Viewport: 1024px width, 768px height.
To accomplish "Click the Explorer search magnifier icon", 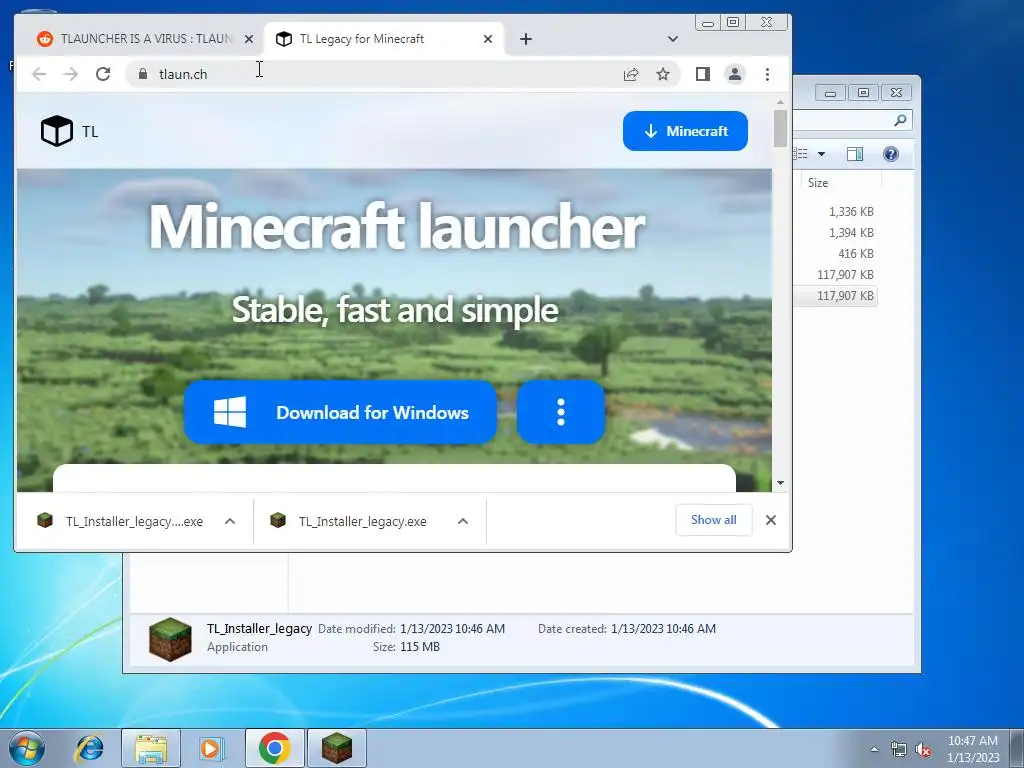I will (901, 120).
